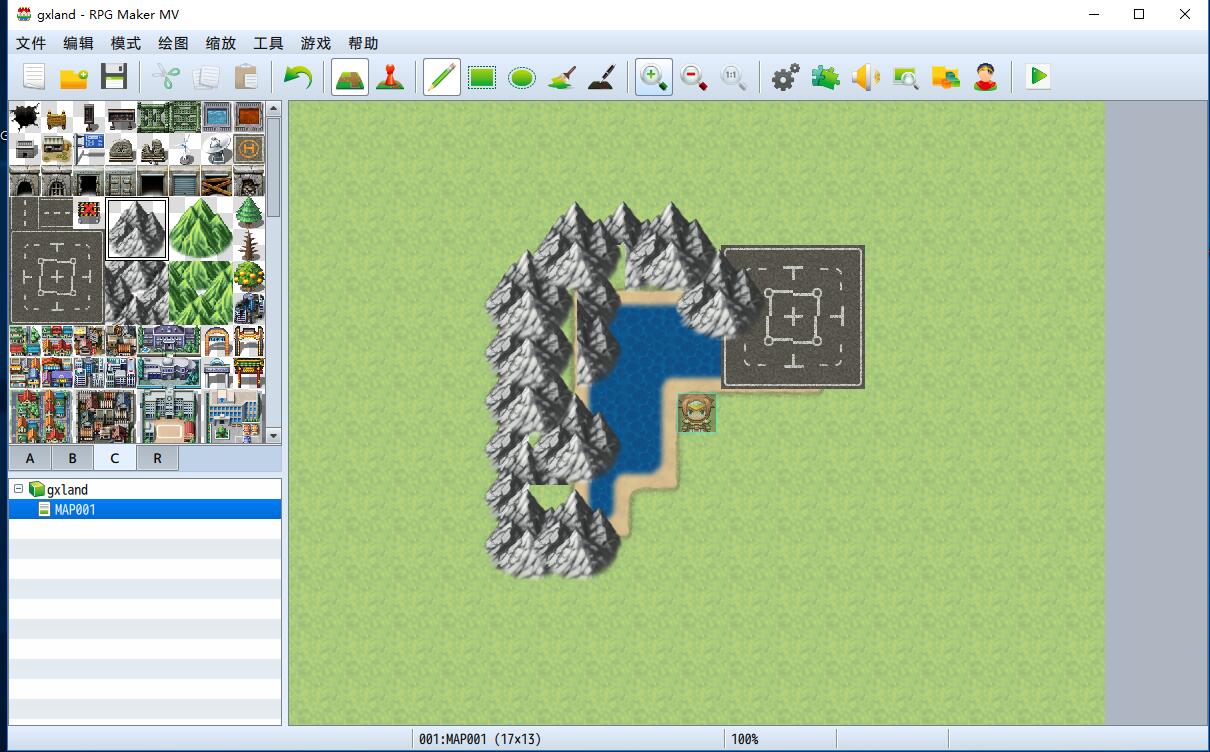The width and height of the screenshot is (1210, 752).
Task: Pick the green pine tree tile
Action: coord(249,213)
